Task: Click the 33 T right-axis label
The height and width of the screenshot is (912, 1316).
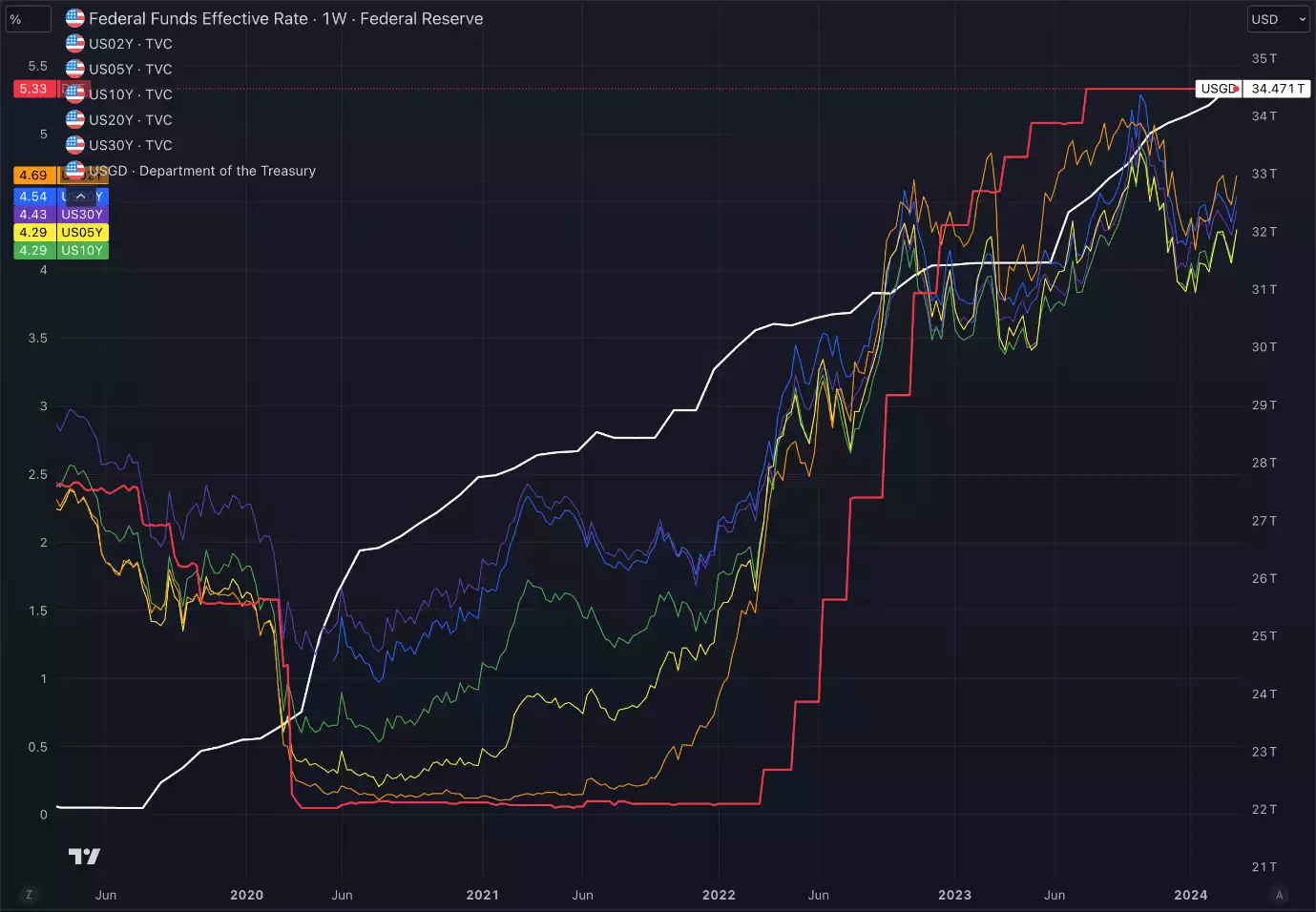Action: tap(1264, 174)
